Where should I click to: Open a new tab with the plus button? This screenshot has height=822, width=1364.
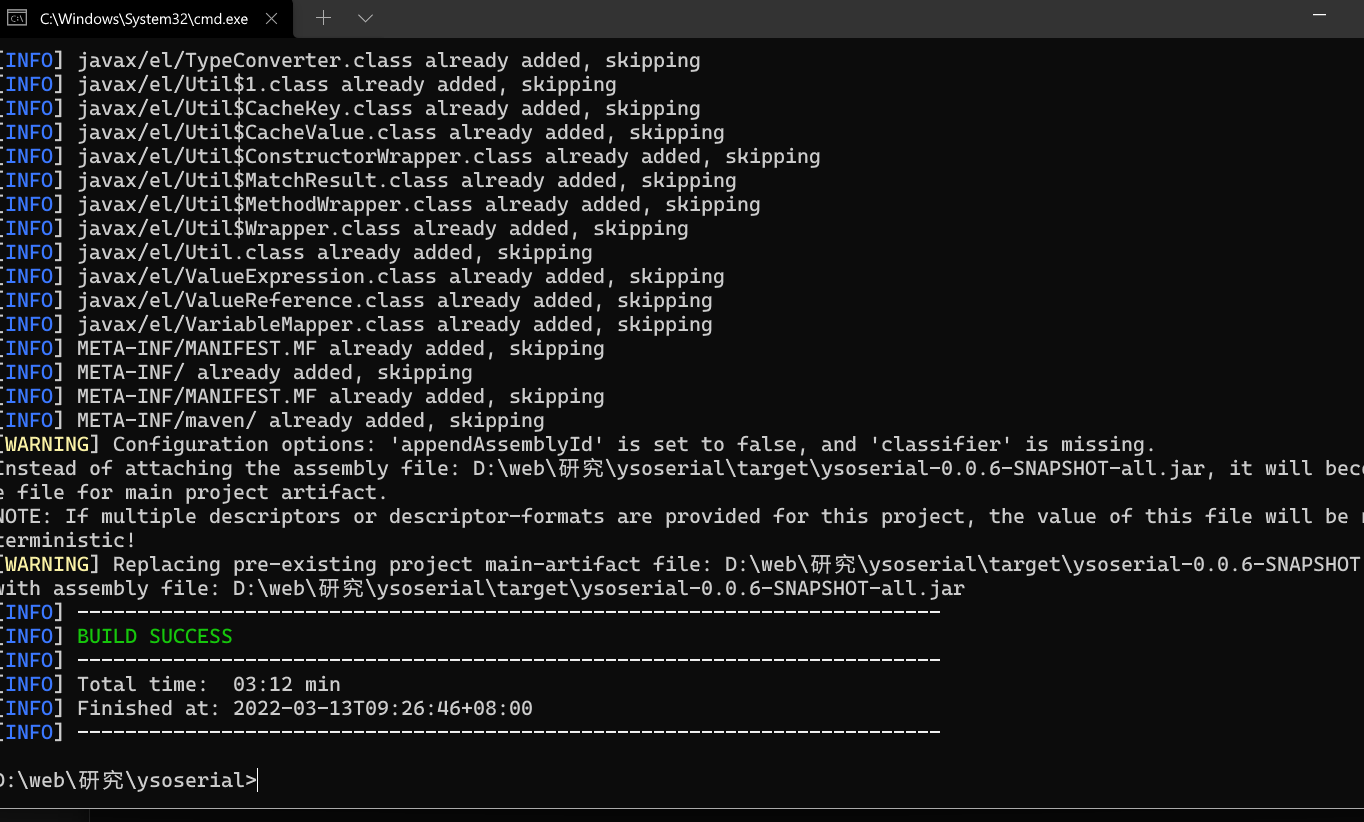click(323, 18)
